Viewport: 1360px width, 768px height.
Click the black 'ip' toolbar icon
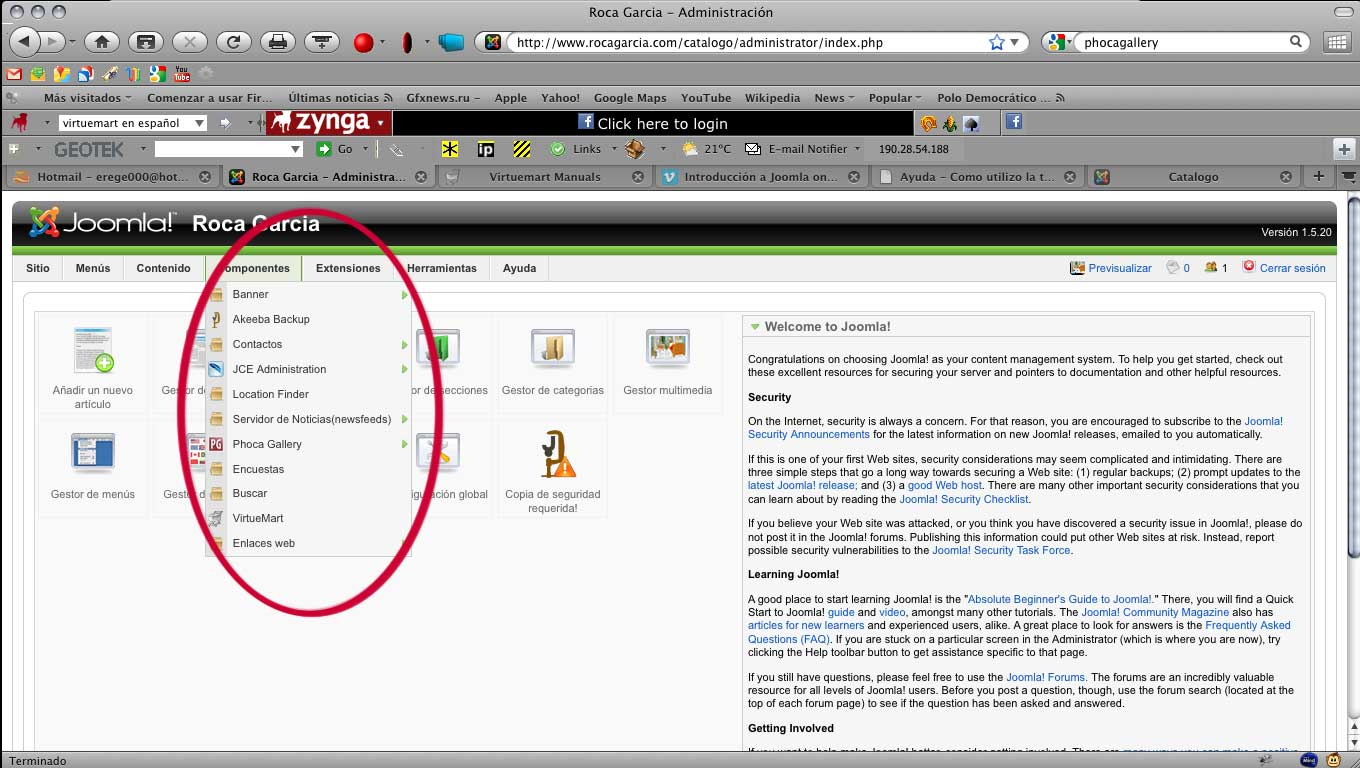tap(486, 149)
